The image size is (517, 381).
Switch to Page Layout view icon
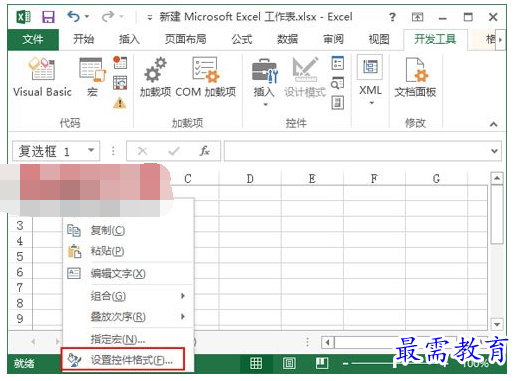click(289, 363)
